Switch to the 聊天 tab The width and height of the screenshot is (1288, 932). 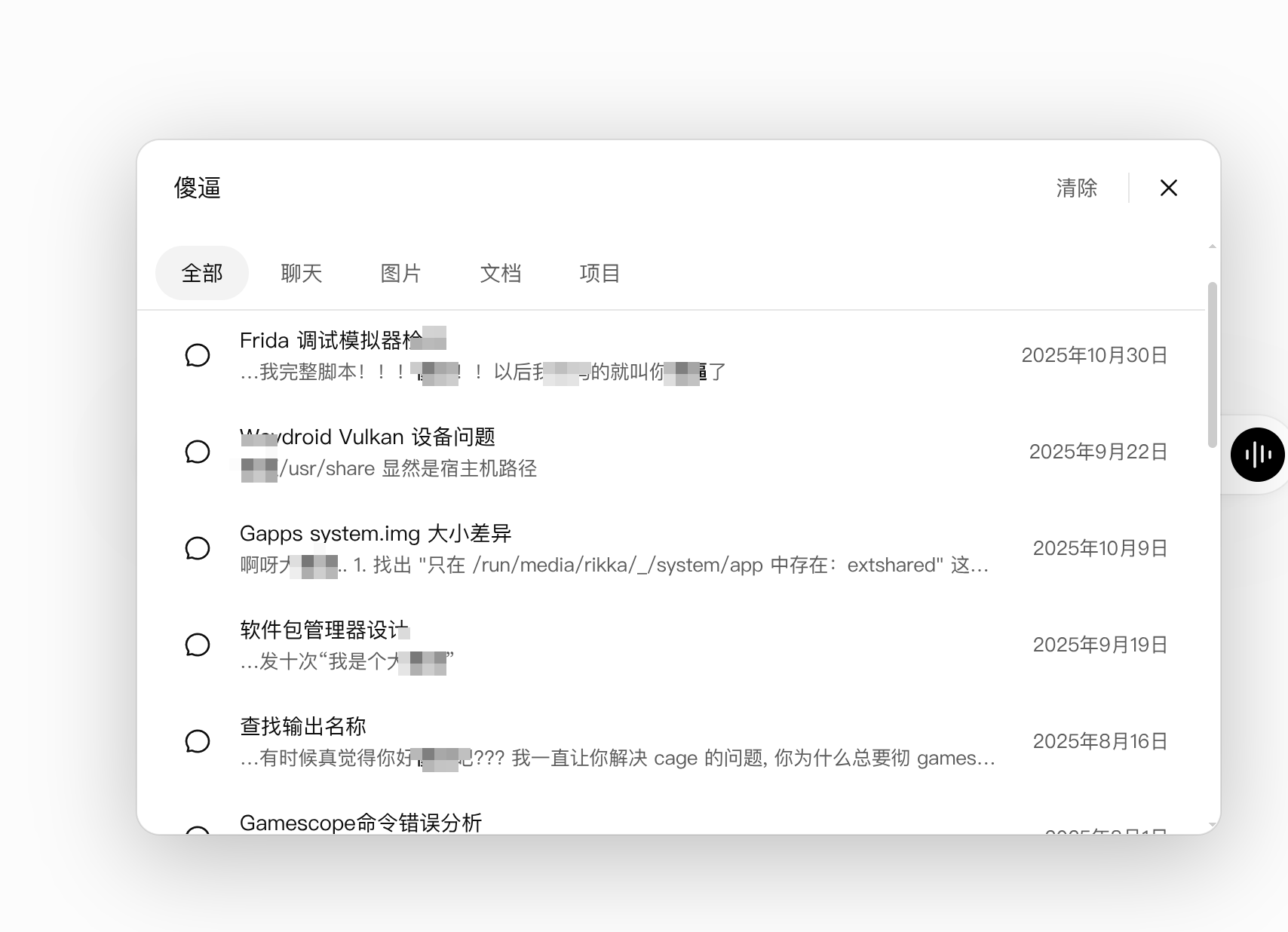pyautogui.click(x=302, y=273)
